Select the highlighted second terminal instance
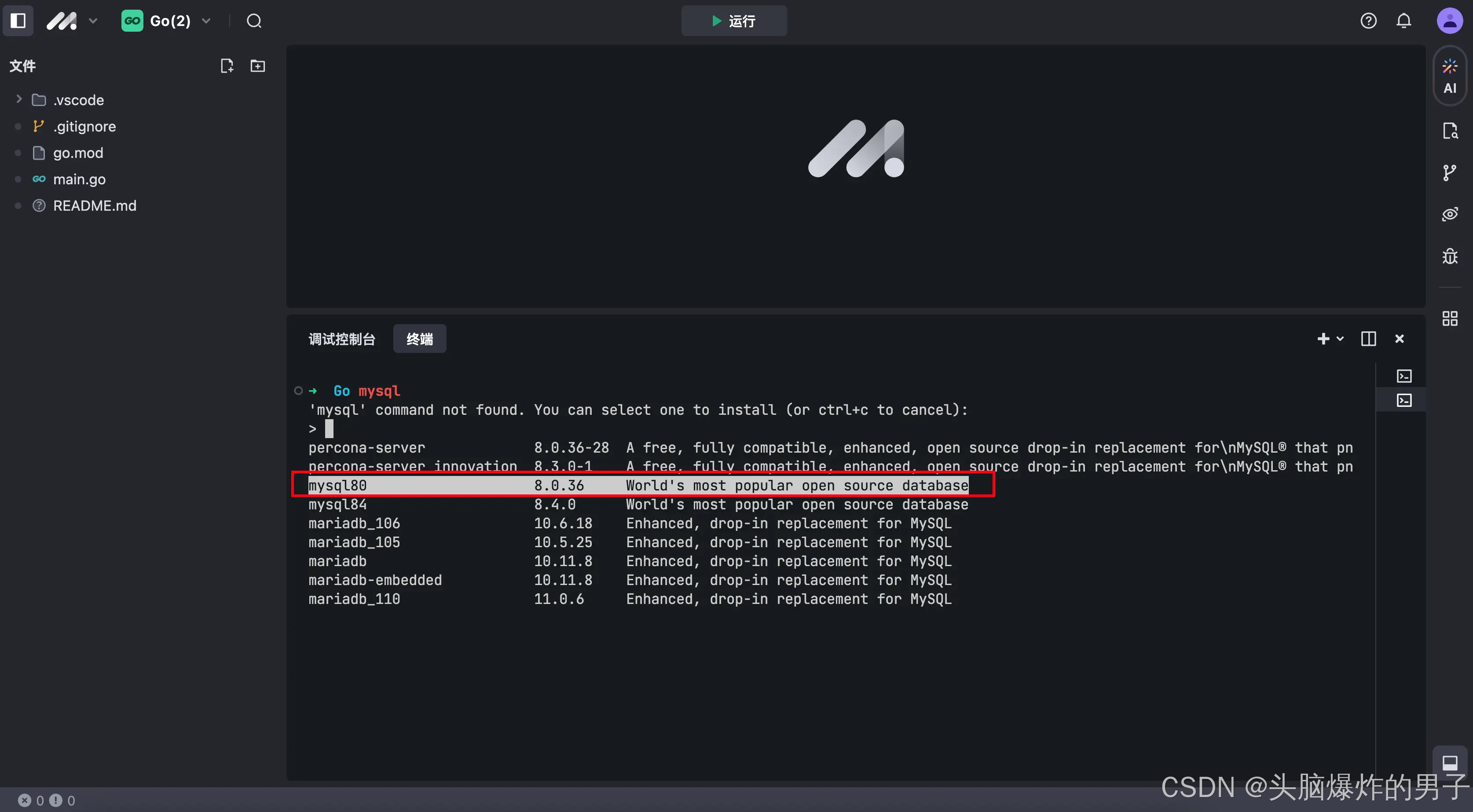 [1404, 400]
